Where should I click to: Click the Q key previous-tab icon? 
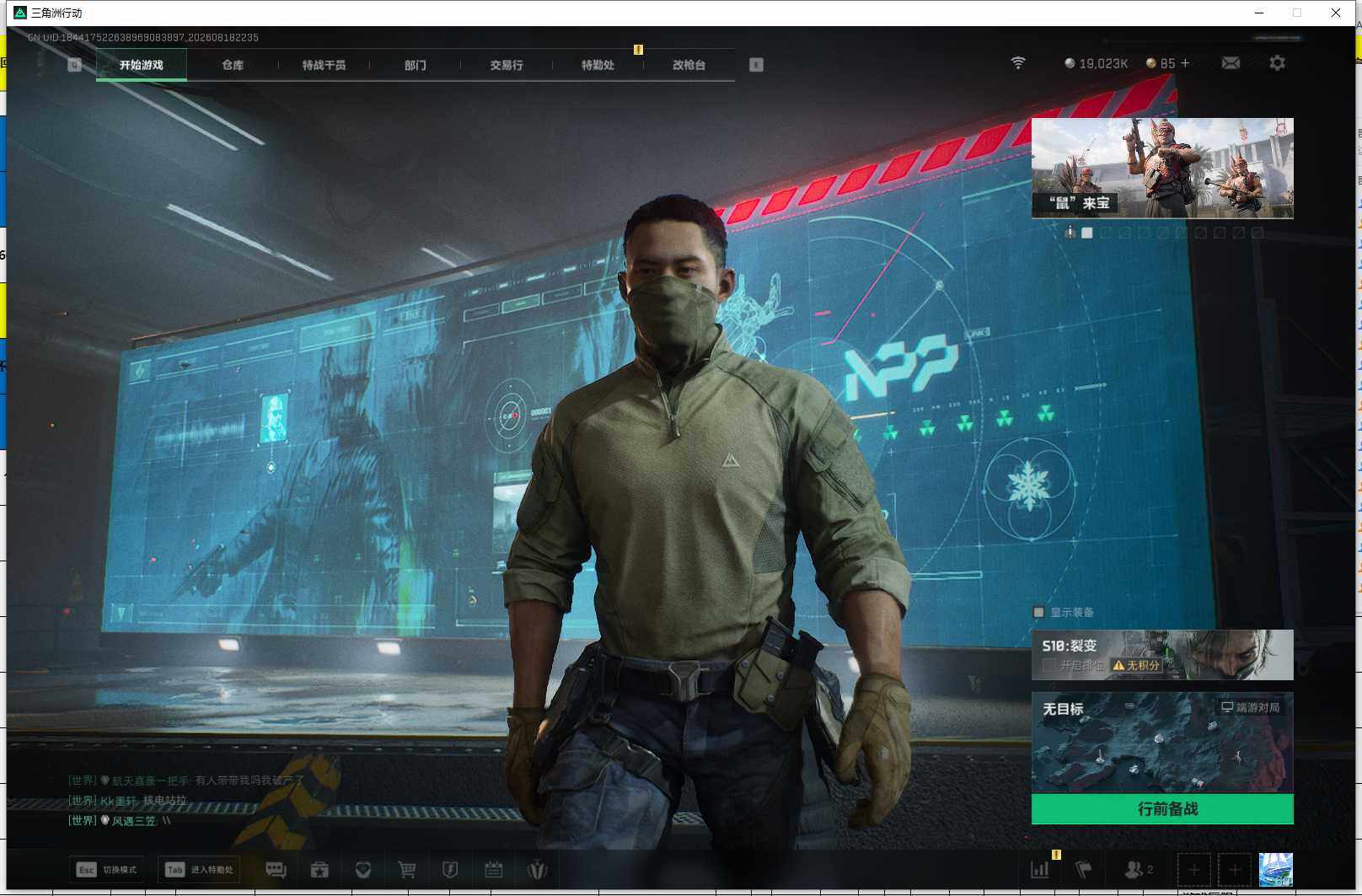coord(74,65)
